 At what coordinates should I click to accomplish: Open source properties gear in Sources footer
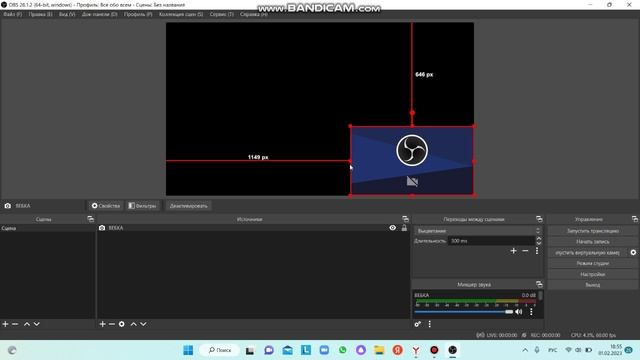(x=122, y=324)
